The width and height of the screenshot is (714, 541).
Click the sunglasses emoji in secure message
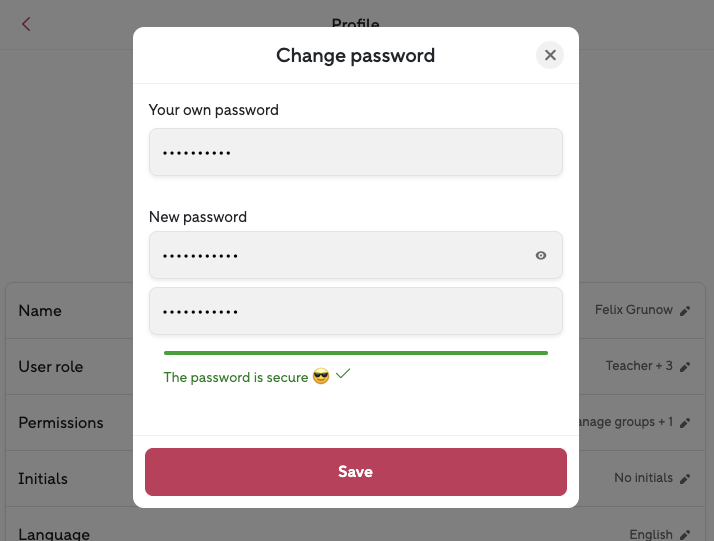click(321, 377)
